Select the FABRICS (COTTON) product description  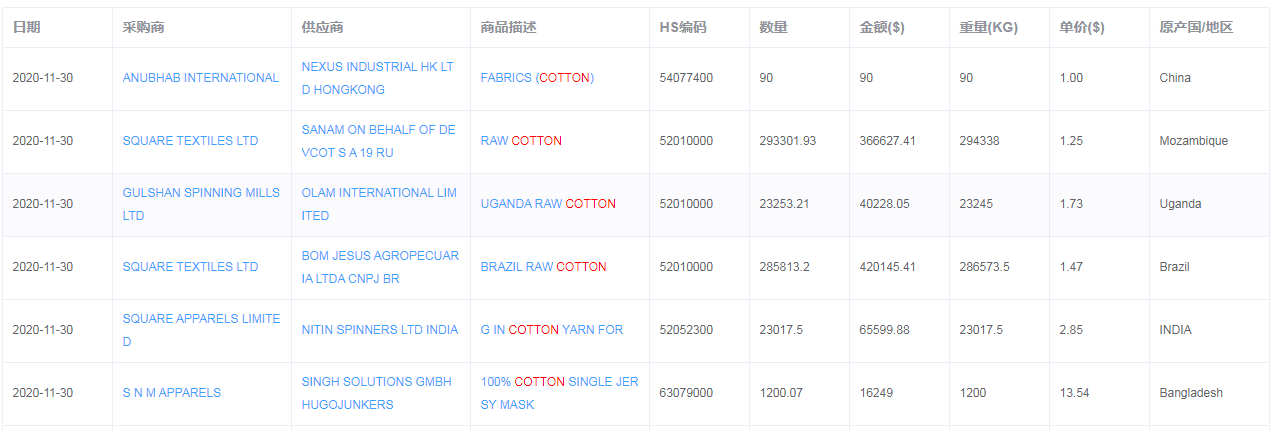537,78
